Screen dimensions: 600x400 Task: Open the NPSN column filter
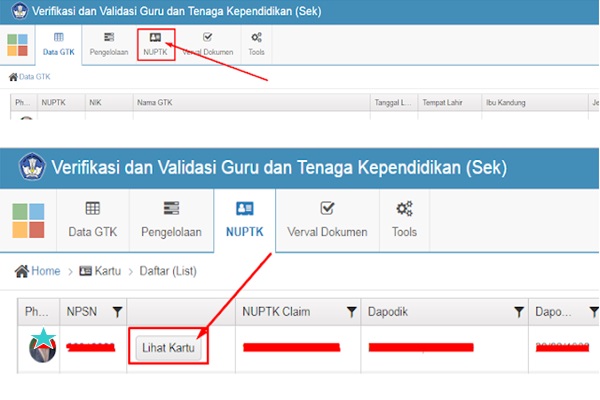coord(117,312)
